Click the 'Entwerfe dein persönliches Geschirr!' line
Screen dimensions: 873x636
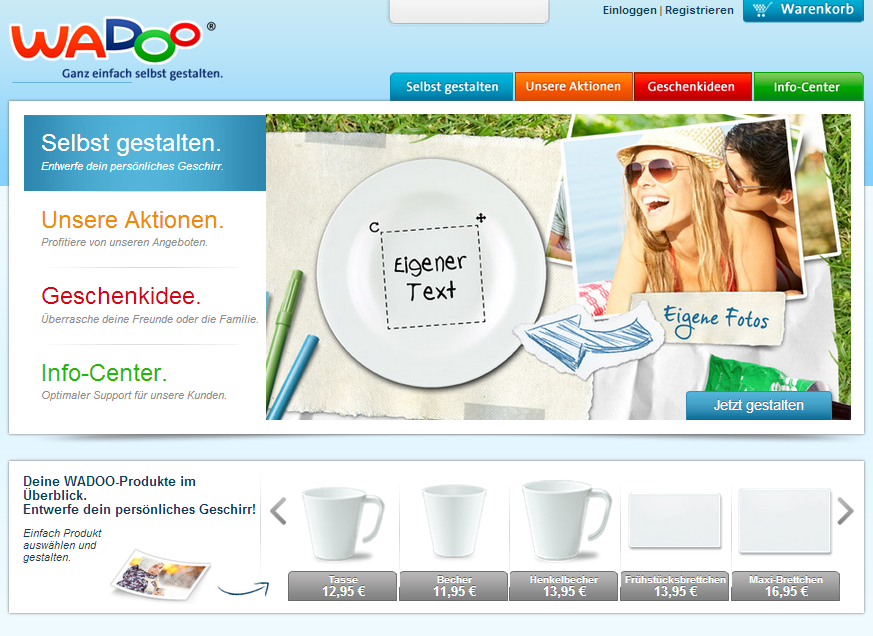(139, 510)
